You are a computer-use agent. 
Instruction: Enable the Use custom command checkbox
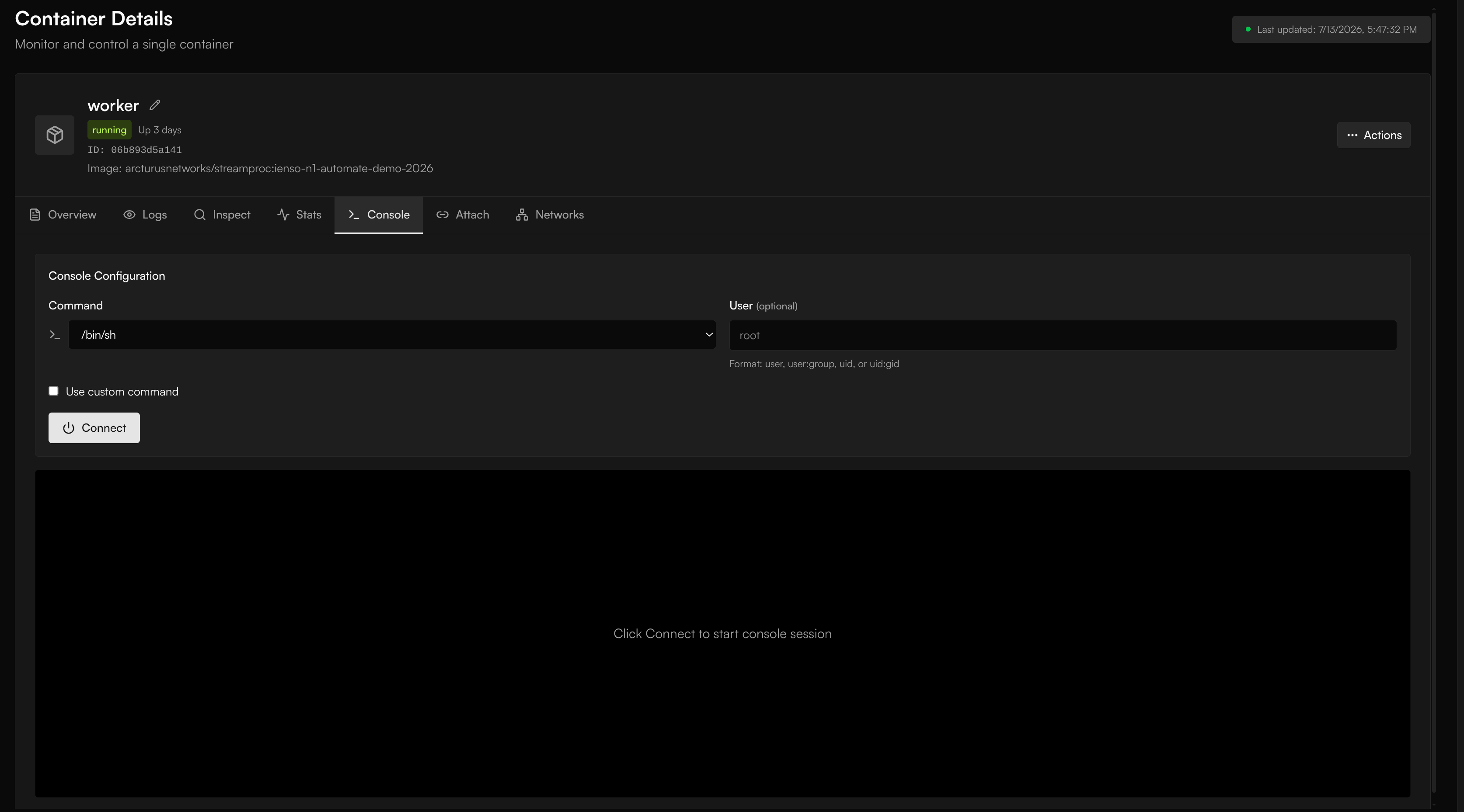coord(53,391)
